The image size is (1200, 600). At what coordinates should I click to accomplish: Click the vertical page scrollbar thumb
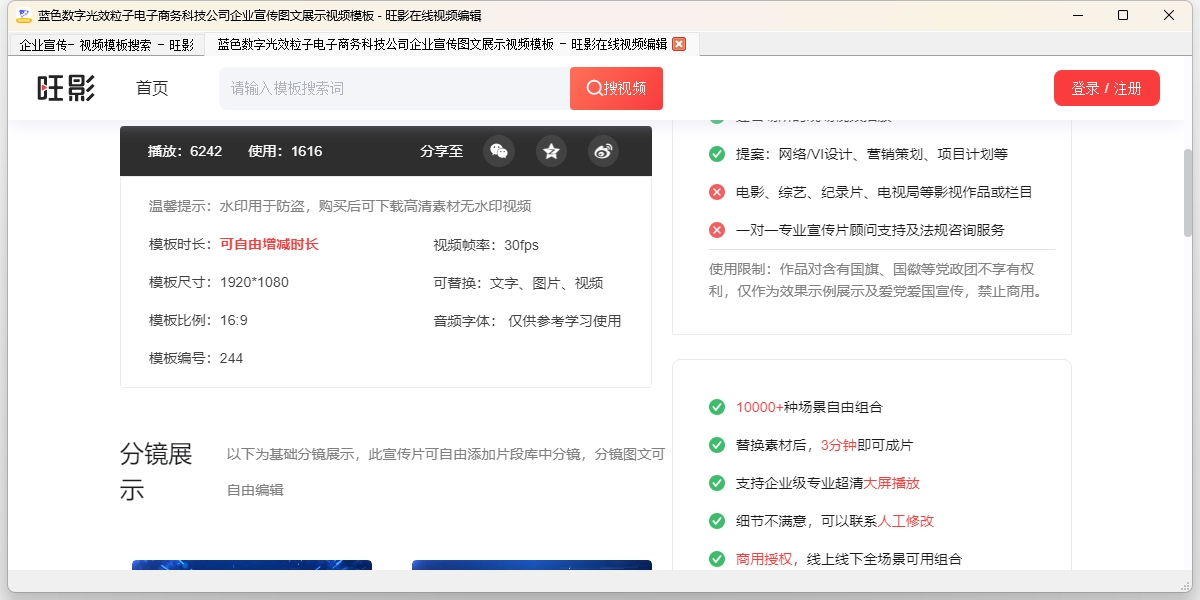1188,193
